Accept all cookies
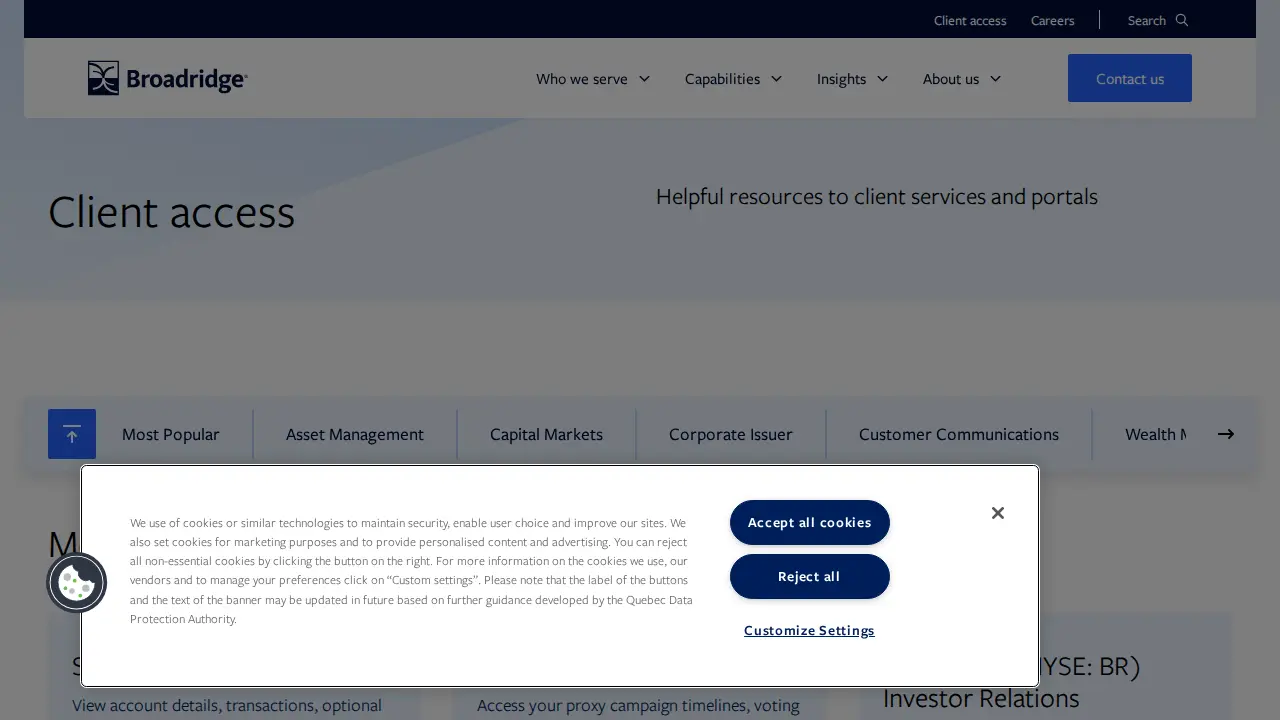Screen dimensions: 1280x720 (810, 522)
